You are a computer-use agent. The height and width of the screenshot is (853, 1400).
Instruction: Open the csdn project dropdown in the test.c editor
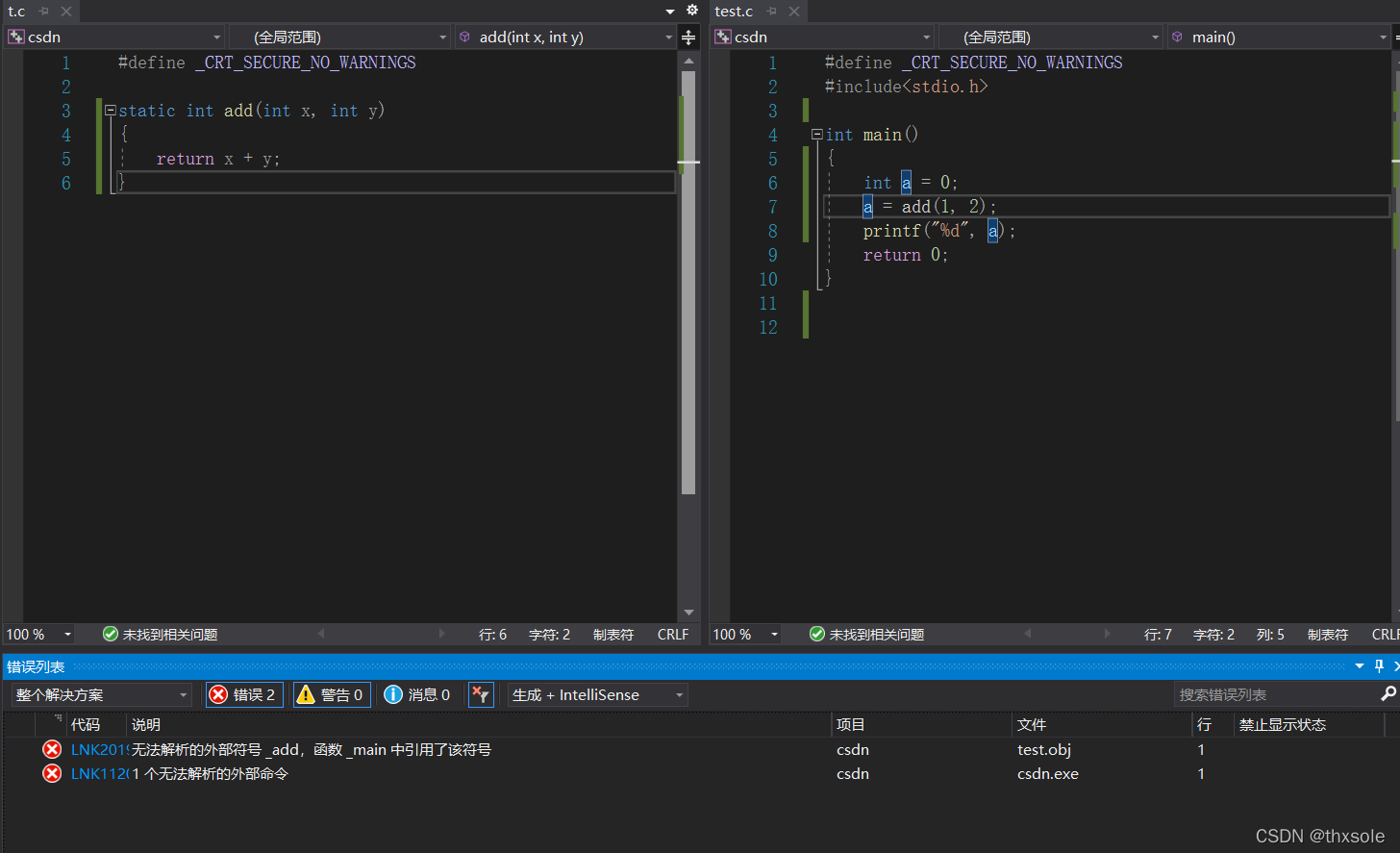(823, 38)
